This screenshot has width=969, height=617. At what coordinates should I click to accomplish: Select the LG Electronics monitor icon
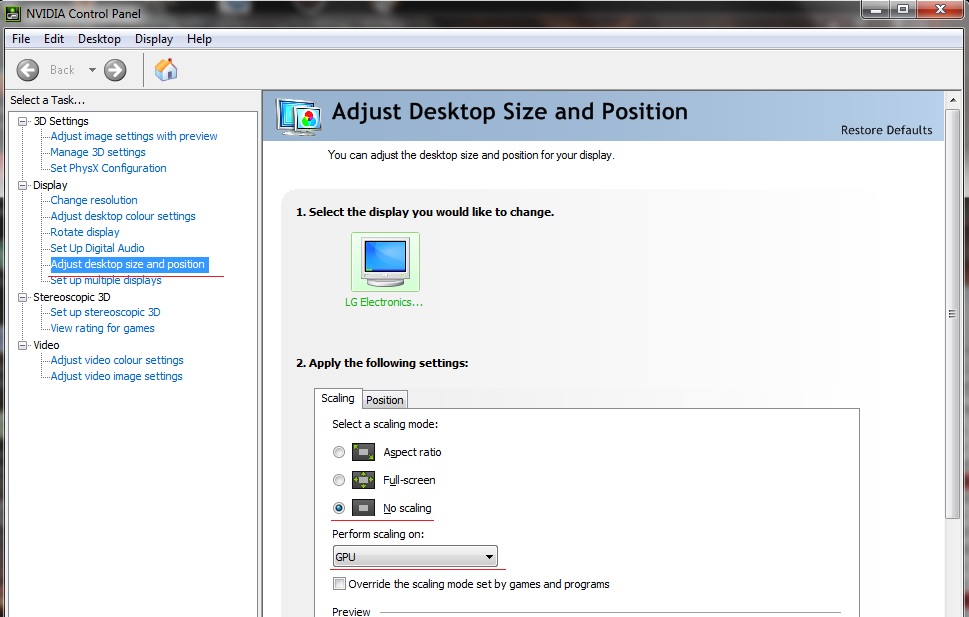(x=385, y=262)
